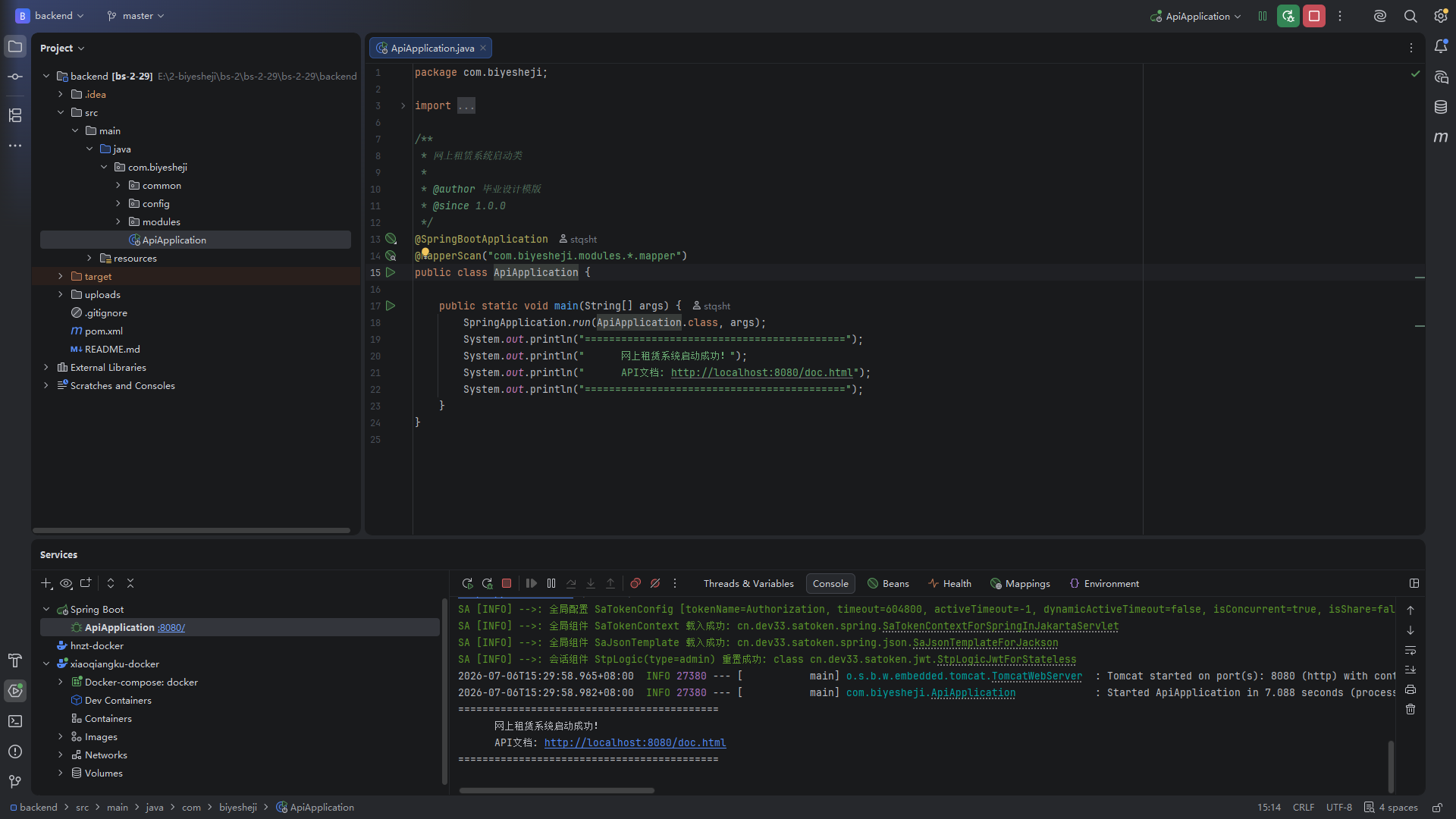Click the :8080/ link beside ApiApplication
Image resolution: width=1456 pixels, height=819 pixels.
click(x=171, y=628)
